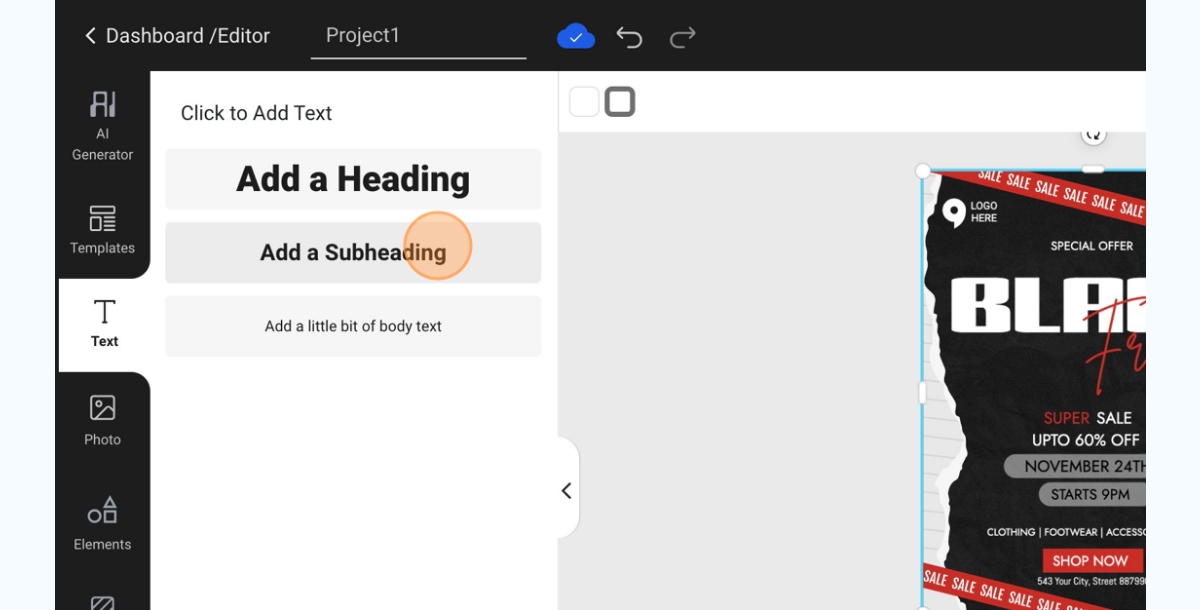Add a Subheading text block
Viewport: 1200px width, 610px height.
point(353,252)
